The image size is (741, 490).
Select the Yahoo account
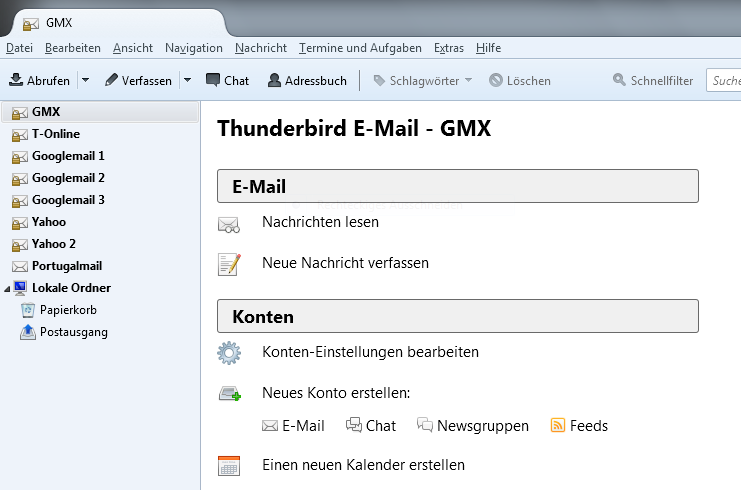pos(100,222)
